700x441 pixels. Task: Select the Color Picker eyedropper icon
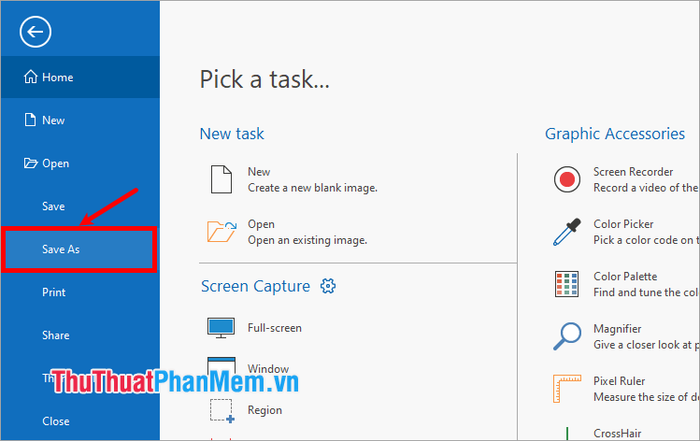[x=568, y=232]
